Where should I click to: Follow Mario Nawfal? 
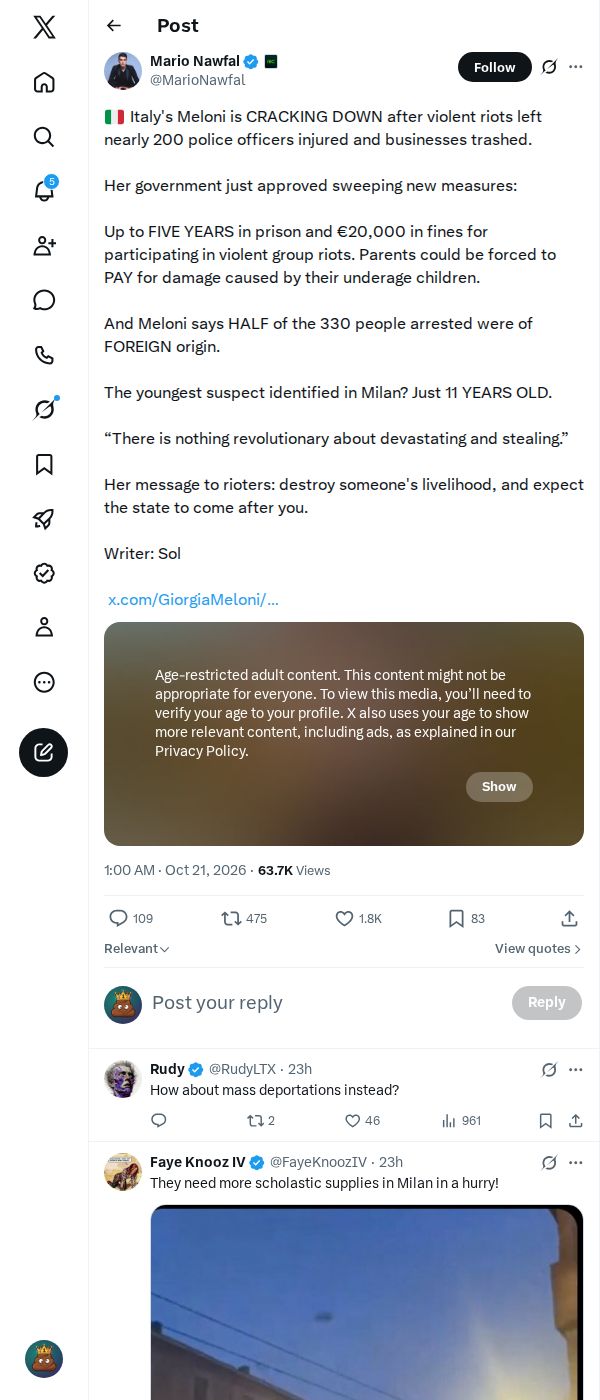pos(495,67)
